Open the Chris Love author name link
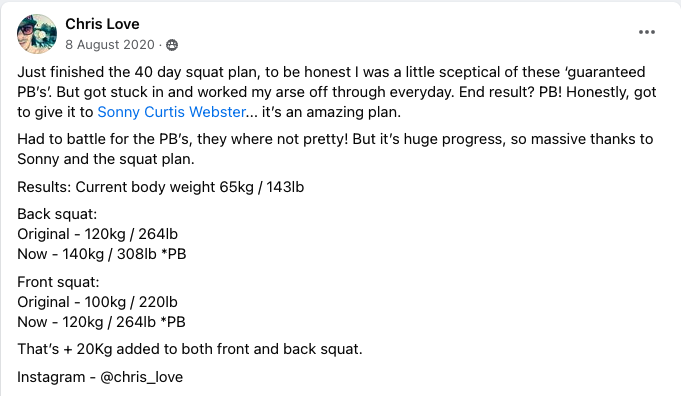This screenshot has width=681, height=396. [102, 24]
